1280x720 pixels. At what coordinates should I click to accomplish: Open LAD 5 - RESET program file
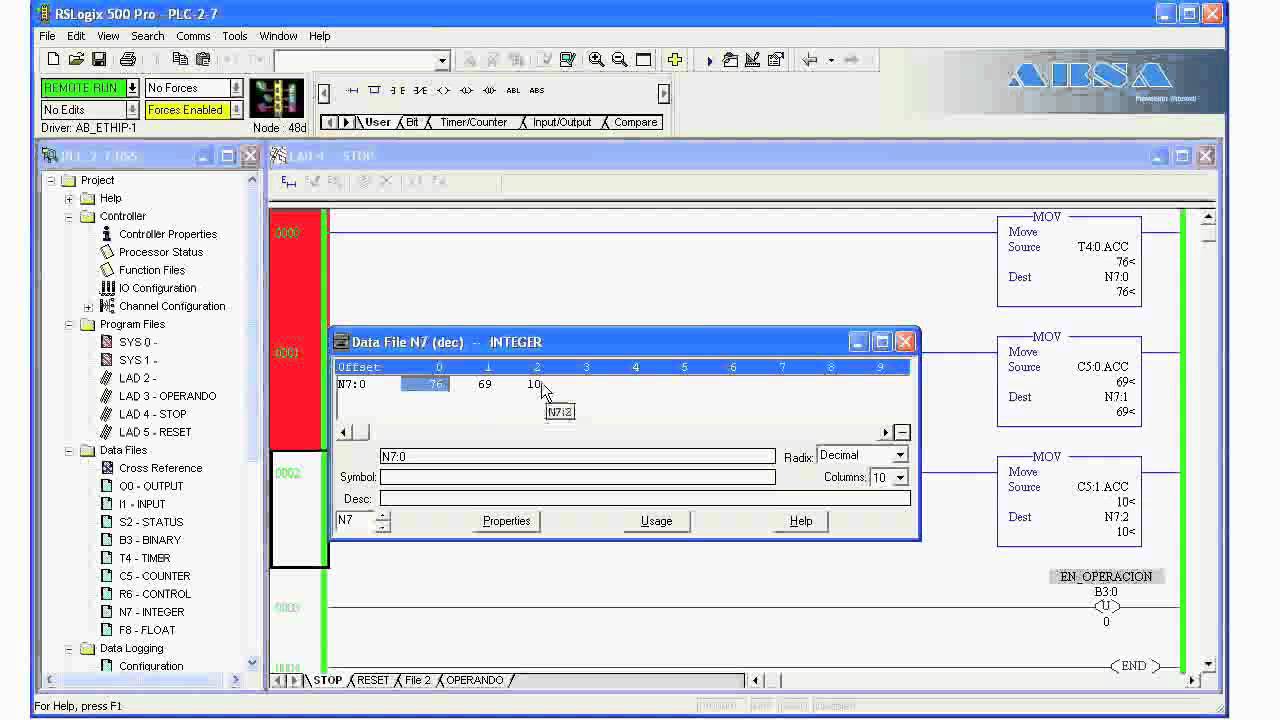coord(155,432)
